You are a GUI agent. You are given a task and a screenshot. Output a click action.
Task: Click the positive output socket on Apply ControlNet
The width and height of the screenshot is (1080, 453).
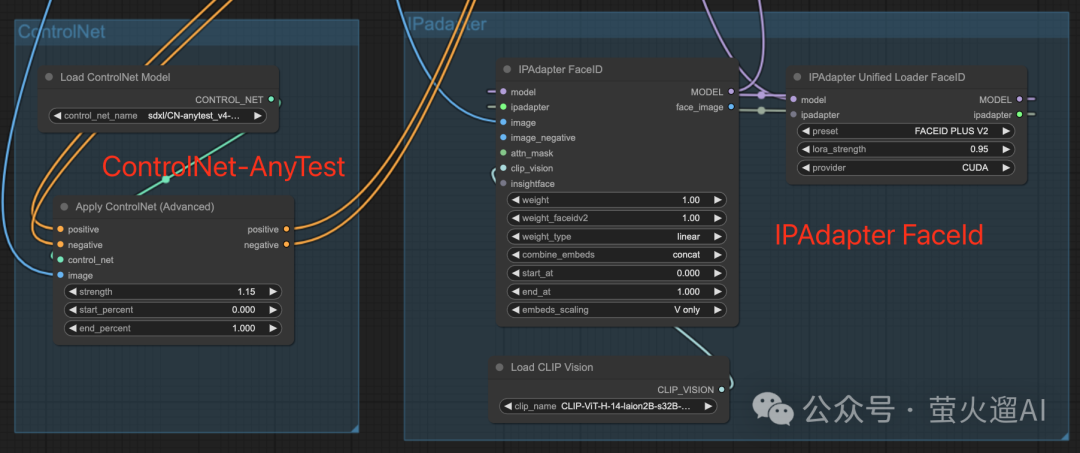point(287,229)
